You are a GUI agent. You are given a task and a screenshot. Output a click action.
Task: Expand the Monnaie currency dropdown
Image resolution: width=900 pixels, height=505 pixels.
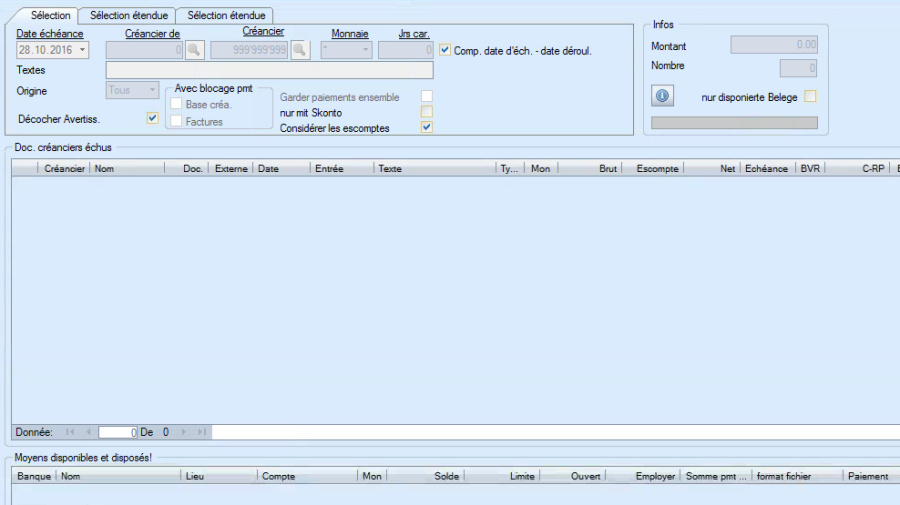(365, 50)
